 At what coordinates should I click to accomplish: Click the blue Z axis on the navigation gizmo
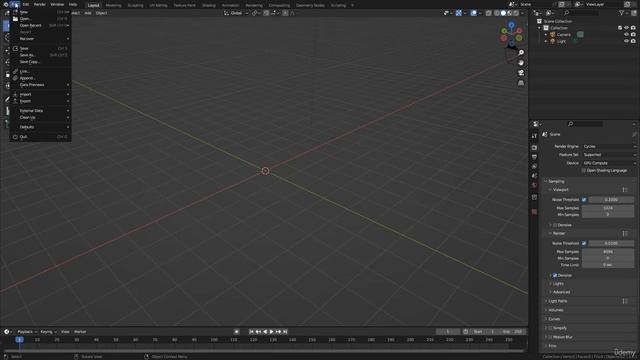511,25
